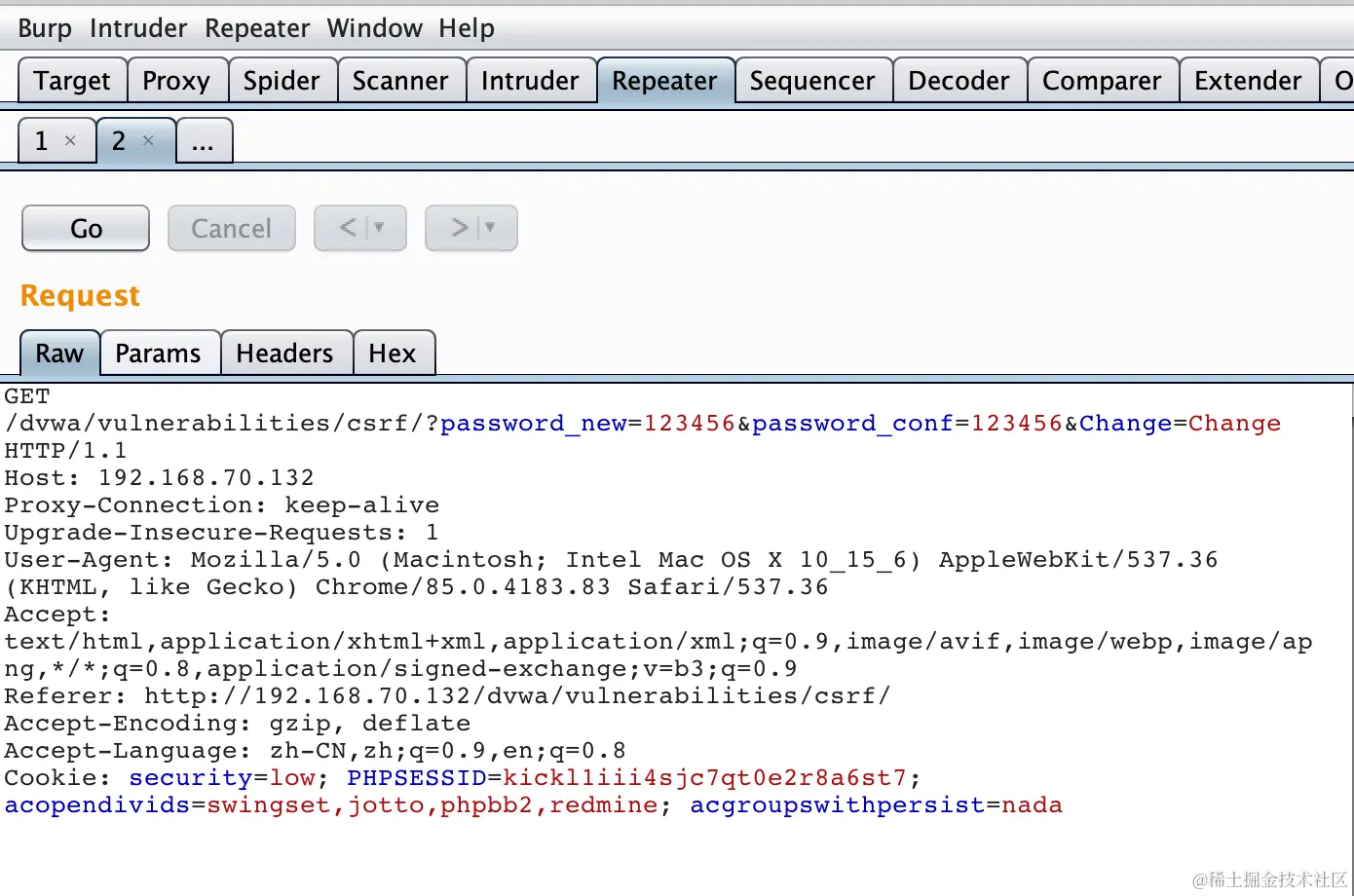Click the Cancel button
The image size is (1354, 896).
pyautogui.click(x=231, y=228)
